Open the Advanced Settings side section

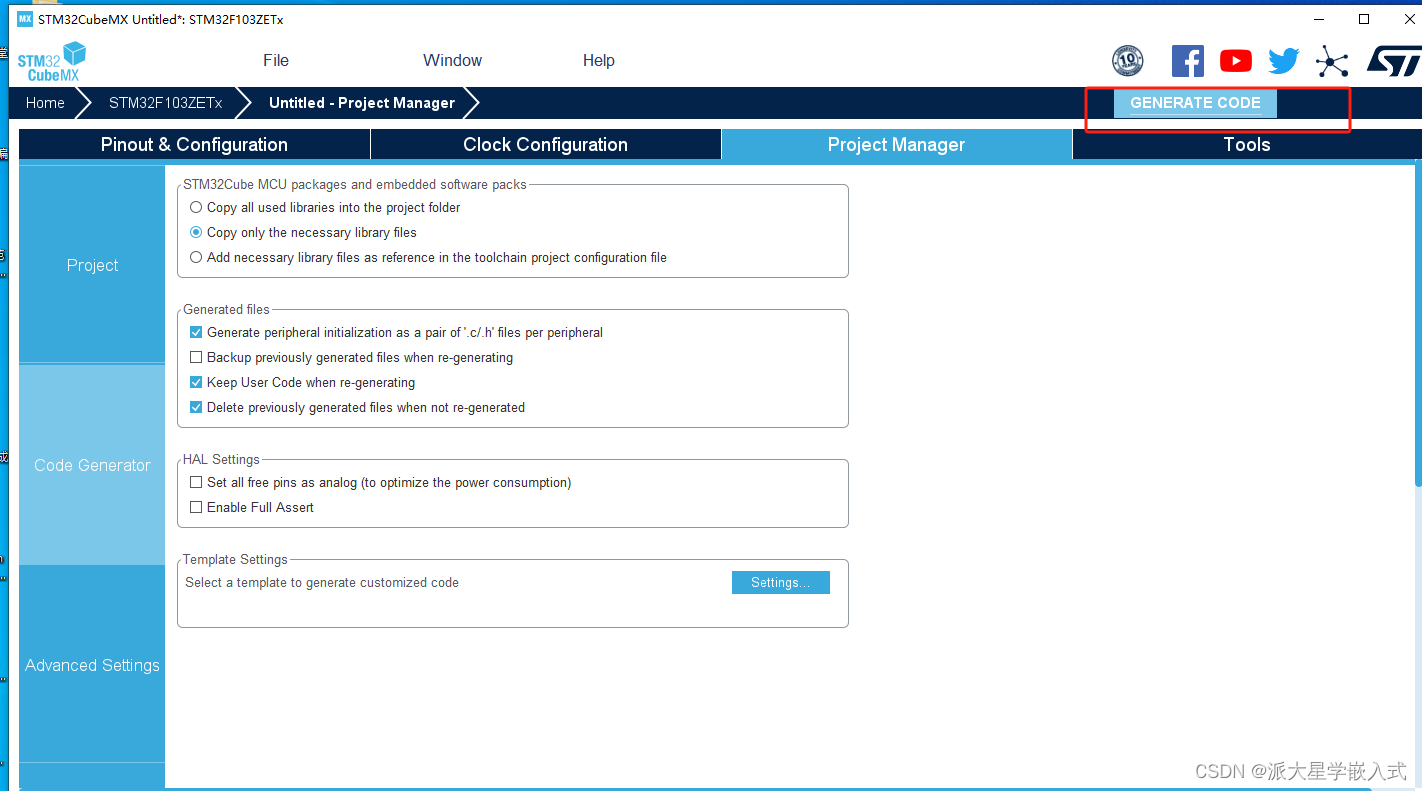click(92, 665)
